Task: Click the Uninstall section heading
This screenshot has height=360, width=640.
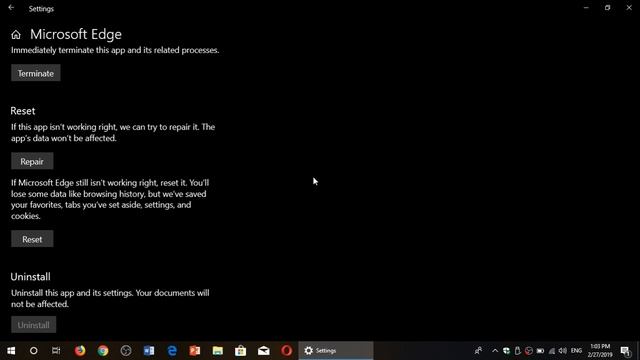Action: (31, 277)
